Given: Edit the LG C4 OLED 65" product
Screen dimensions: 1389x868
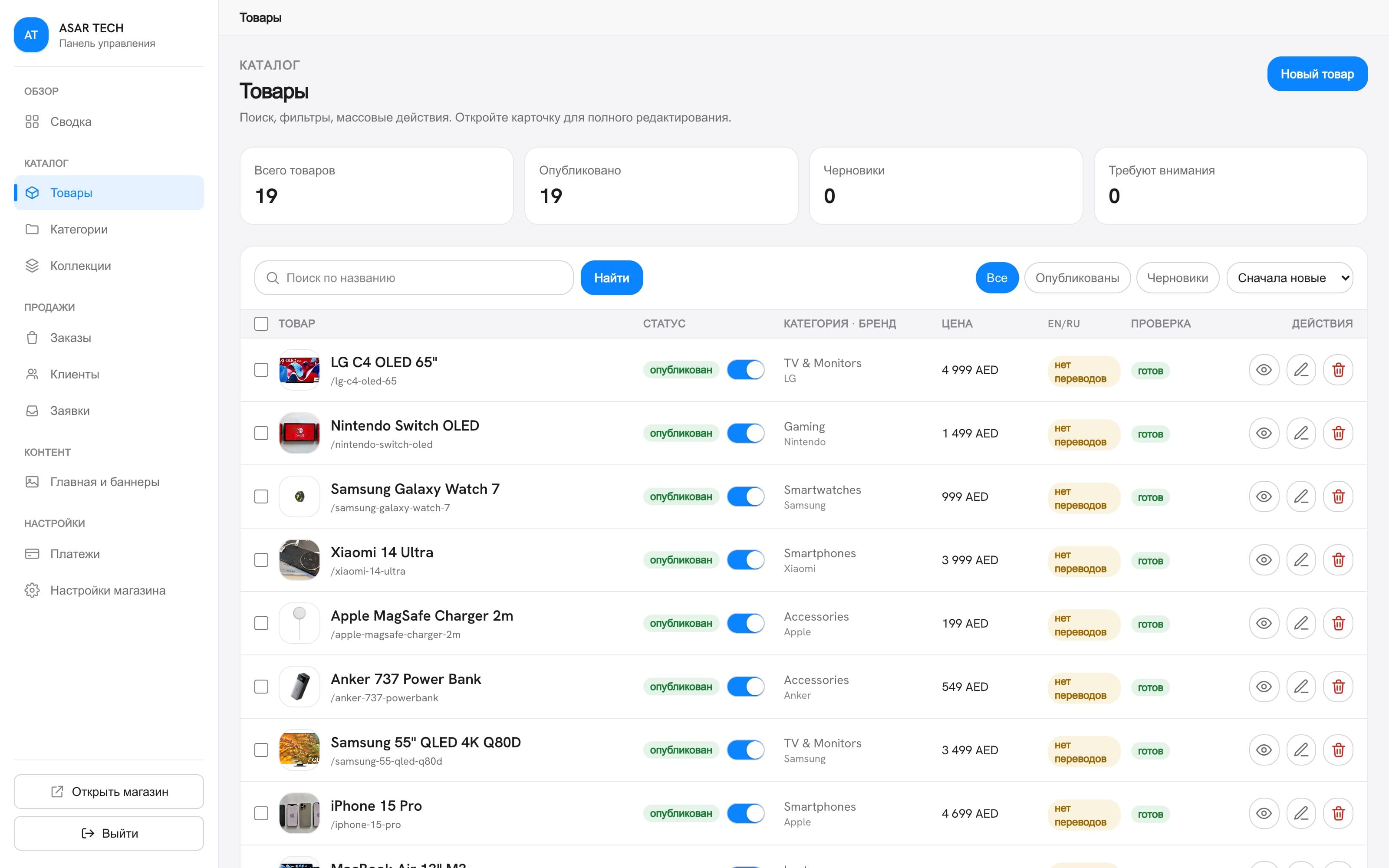Looking at the screenshot, I should [1301, 370].
